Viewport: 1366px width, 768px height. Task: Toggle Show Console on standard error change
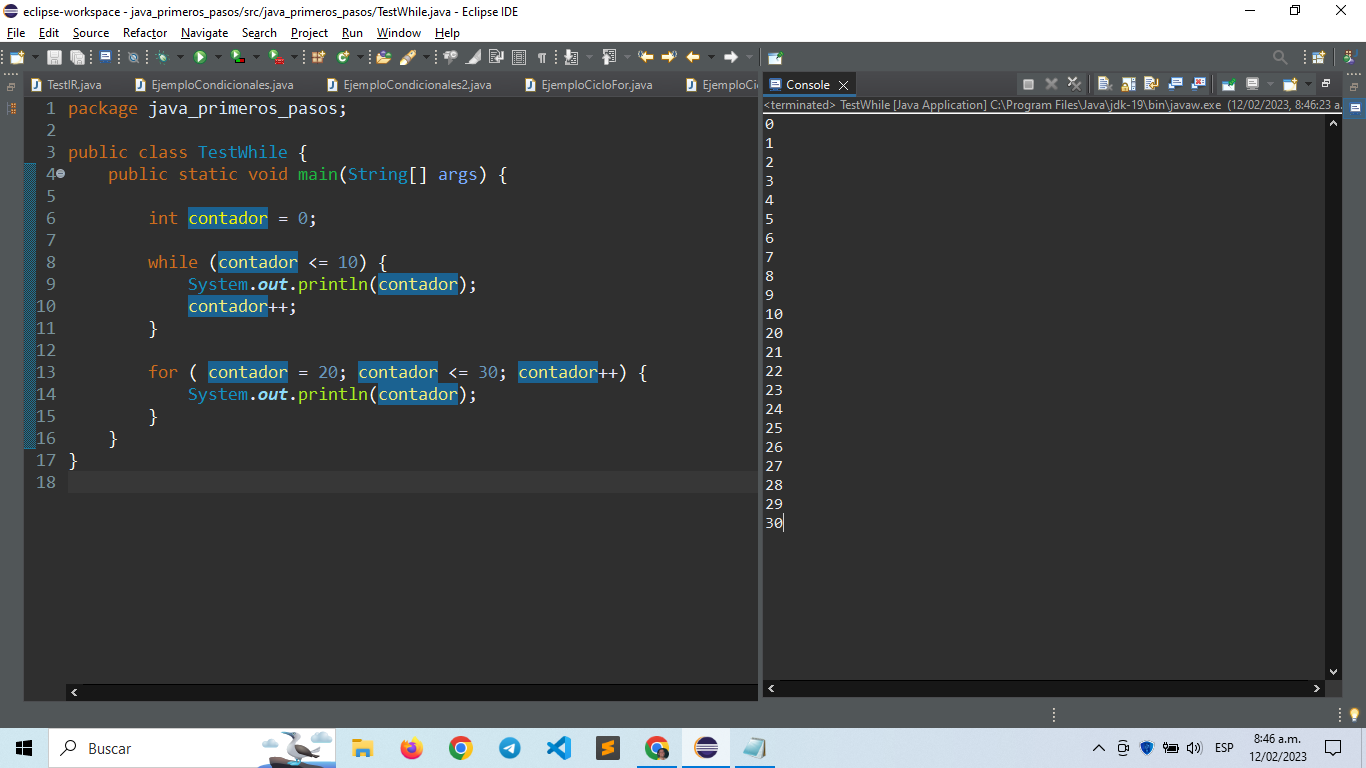(1199, 84)
